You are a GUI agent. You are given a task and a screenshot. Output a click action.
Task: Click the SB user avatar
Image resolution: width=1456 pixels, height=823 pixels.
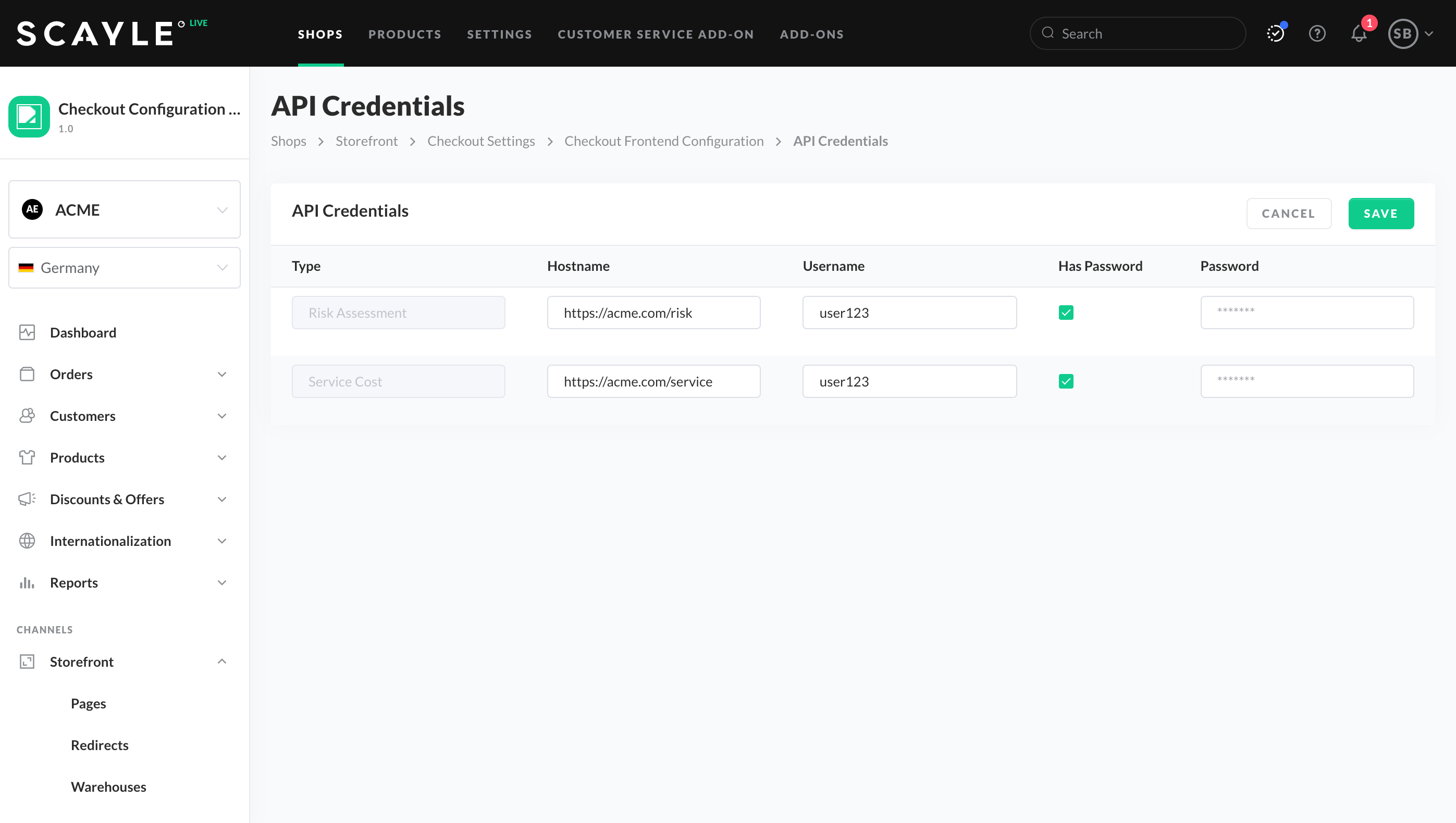click(x=1402, y=34)
